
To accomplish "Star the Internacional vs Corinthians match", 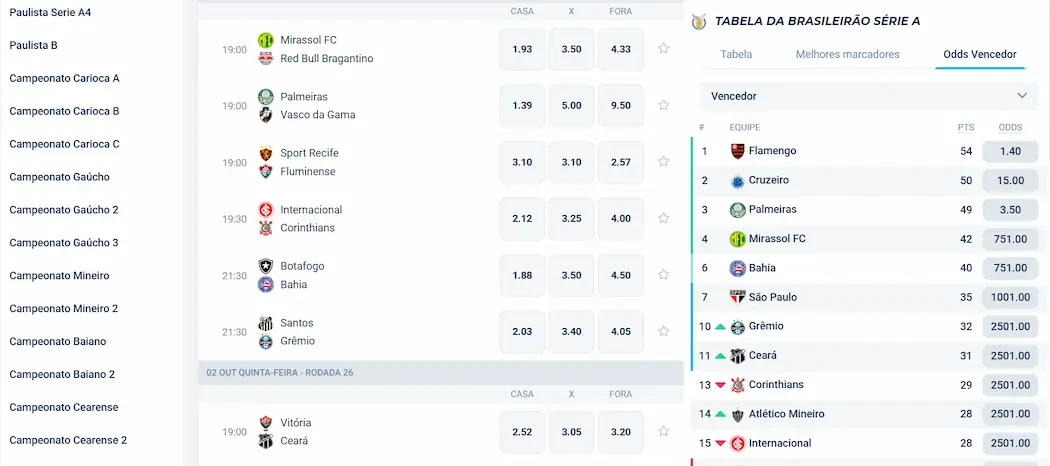I will pyautogui.click(x=663, y=218).
